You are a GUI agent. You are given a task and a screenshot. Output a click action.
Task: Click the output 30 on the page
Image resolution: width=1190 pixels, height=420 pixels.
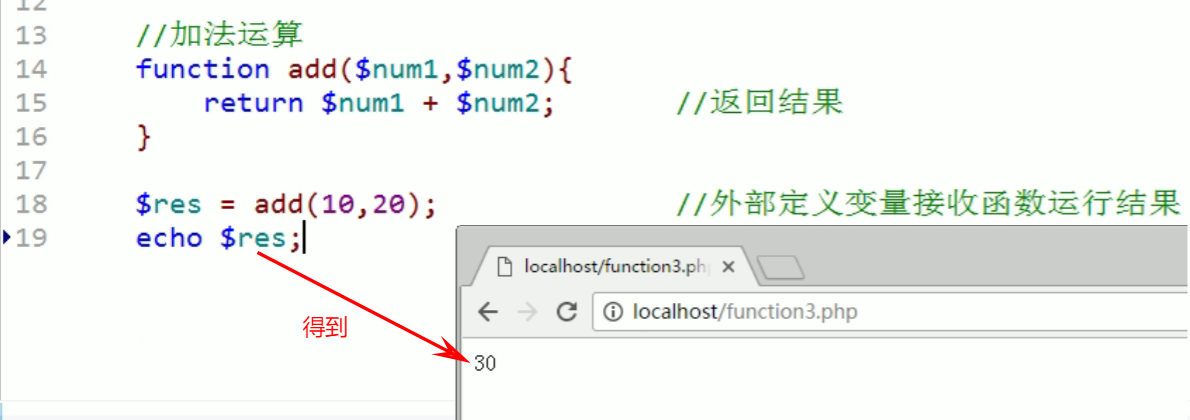pos(485,364)
